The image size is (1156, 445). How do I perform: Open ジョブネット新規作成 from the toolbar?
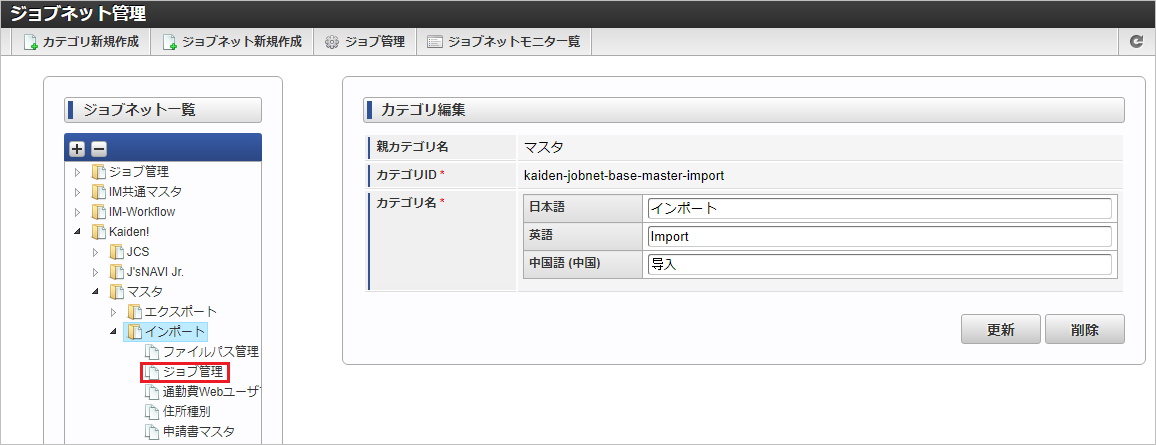point(232,42)
